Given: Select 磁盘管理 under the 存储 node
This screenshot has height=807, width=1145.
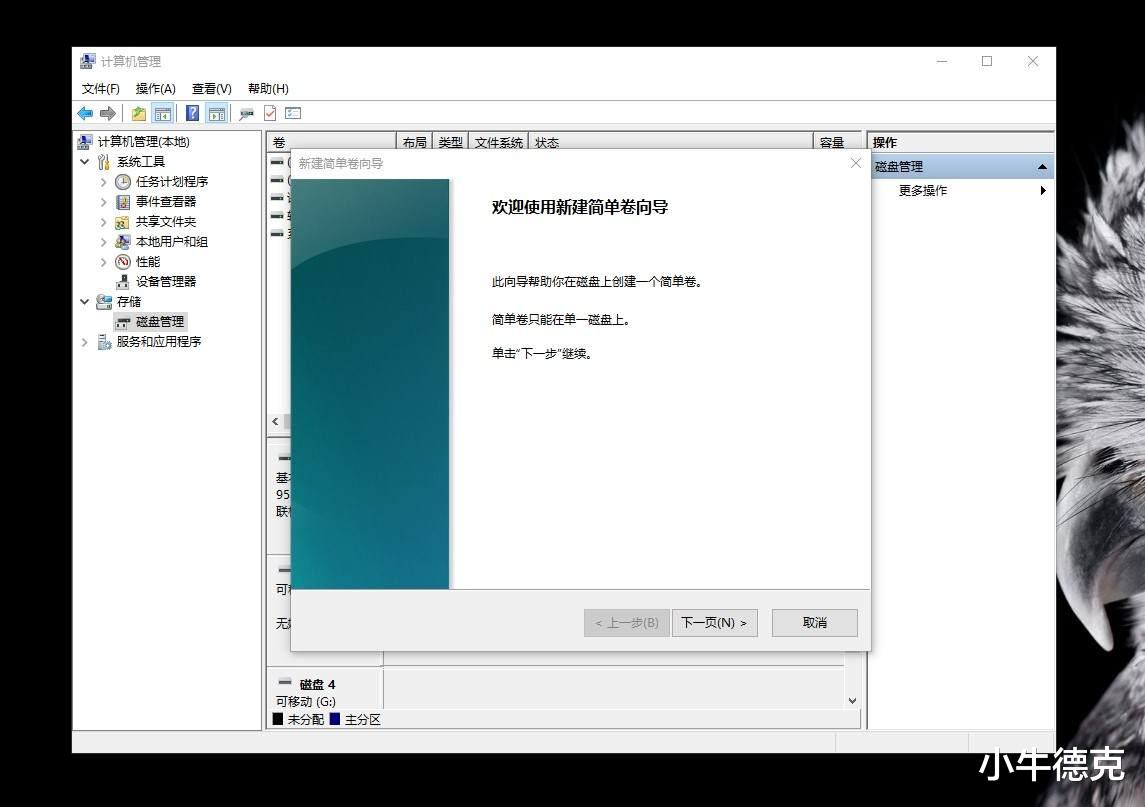Looking at the screenshot, I should 159,321.
